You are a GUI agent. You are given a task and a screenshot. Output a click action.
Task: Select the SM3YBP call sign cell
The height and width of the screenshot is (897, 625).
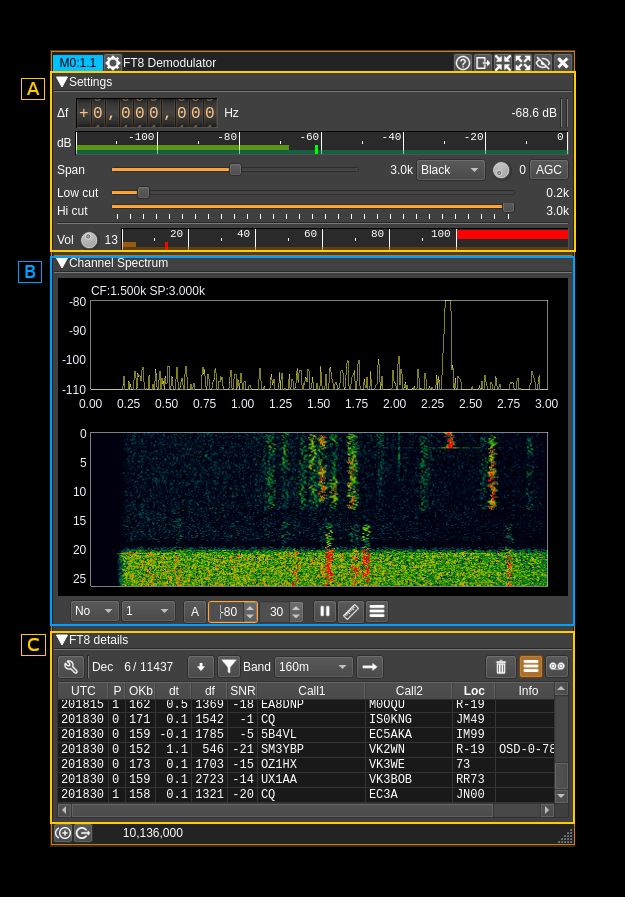312,749
